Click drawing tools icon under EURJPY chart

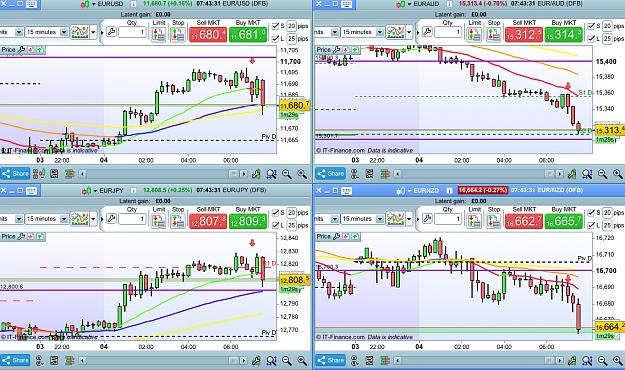click(256, 360)
